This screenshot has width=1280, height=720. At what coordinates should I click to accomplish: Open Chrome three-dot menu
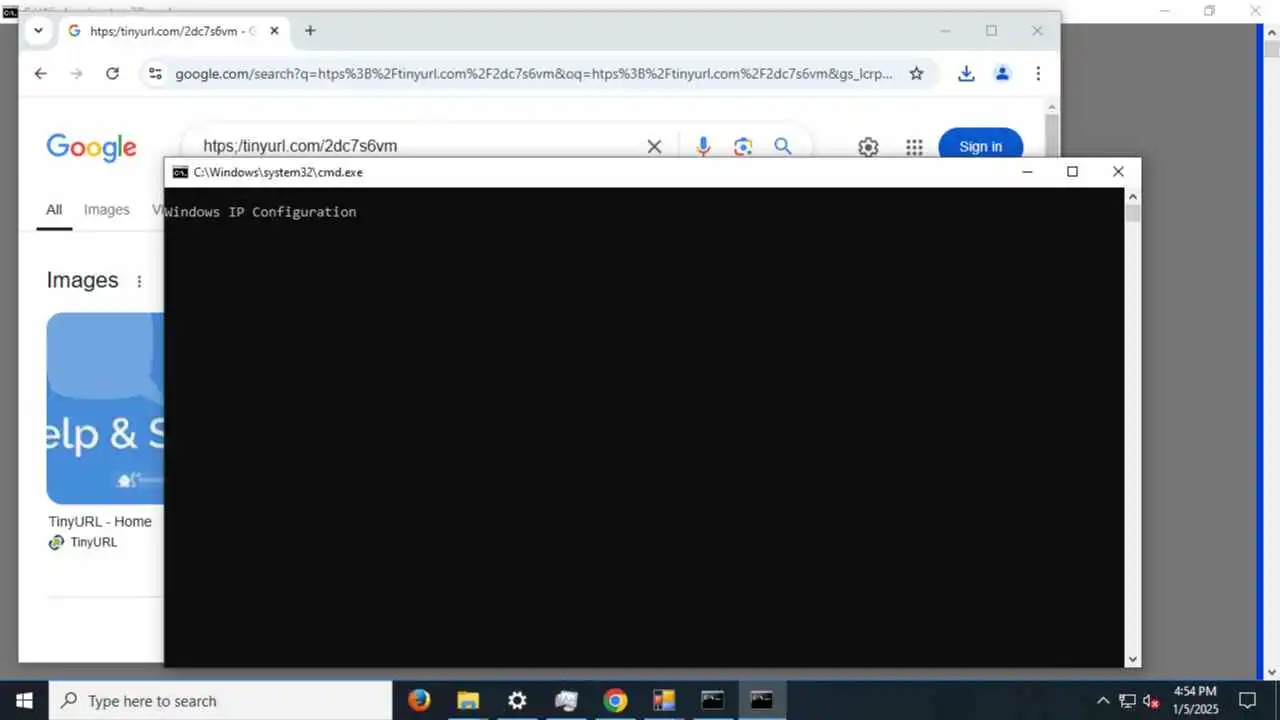(1038, 74)
